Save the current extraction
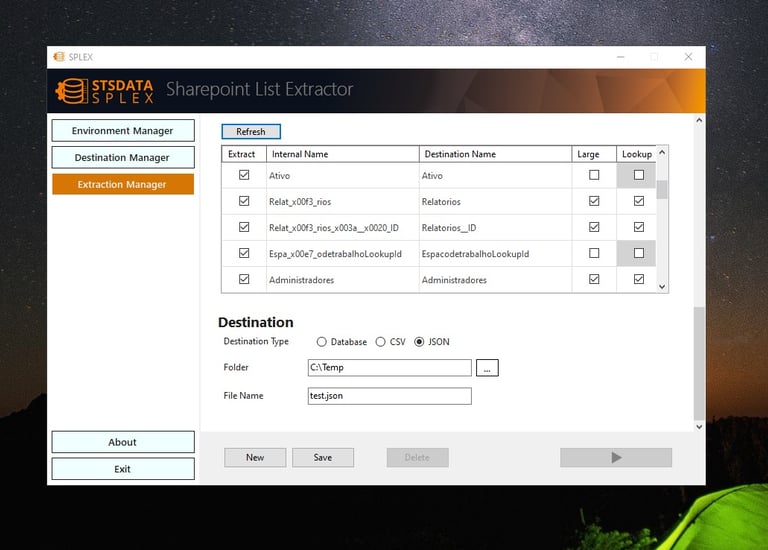Screen dimensions: 768x550 323,457
